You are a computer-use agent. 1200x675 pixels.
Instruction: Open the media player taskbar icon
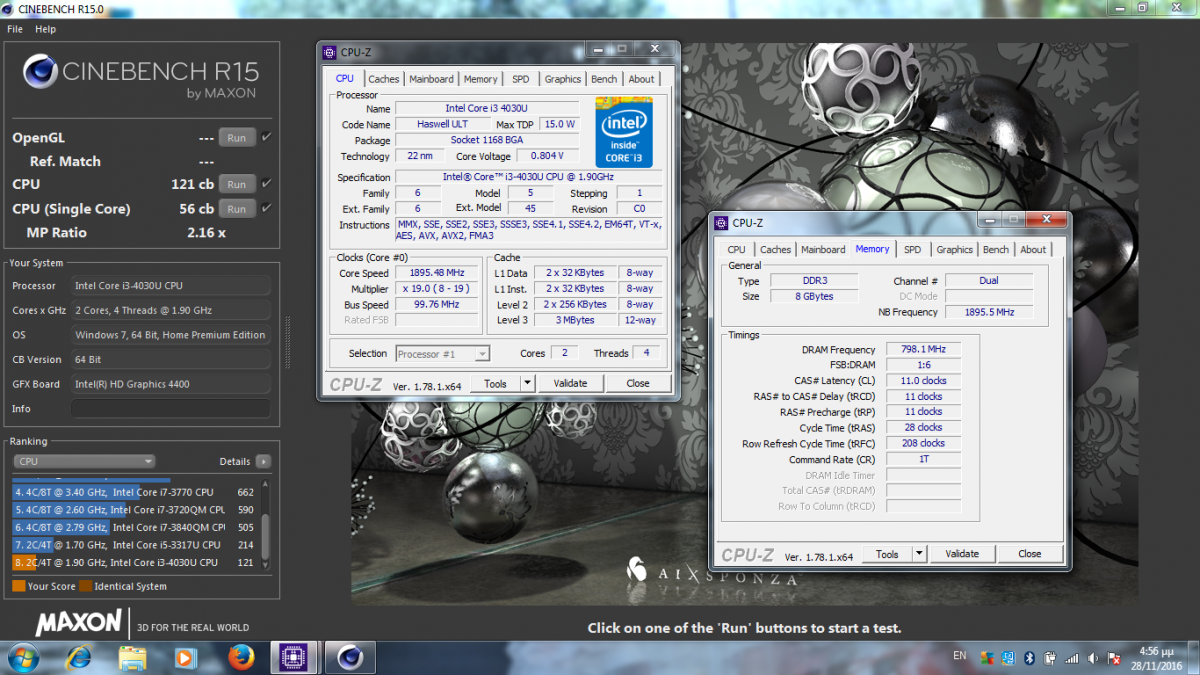click(186, 657)
